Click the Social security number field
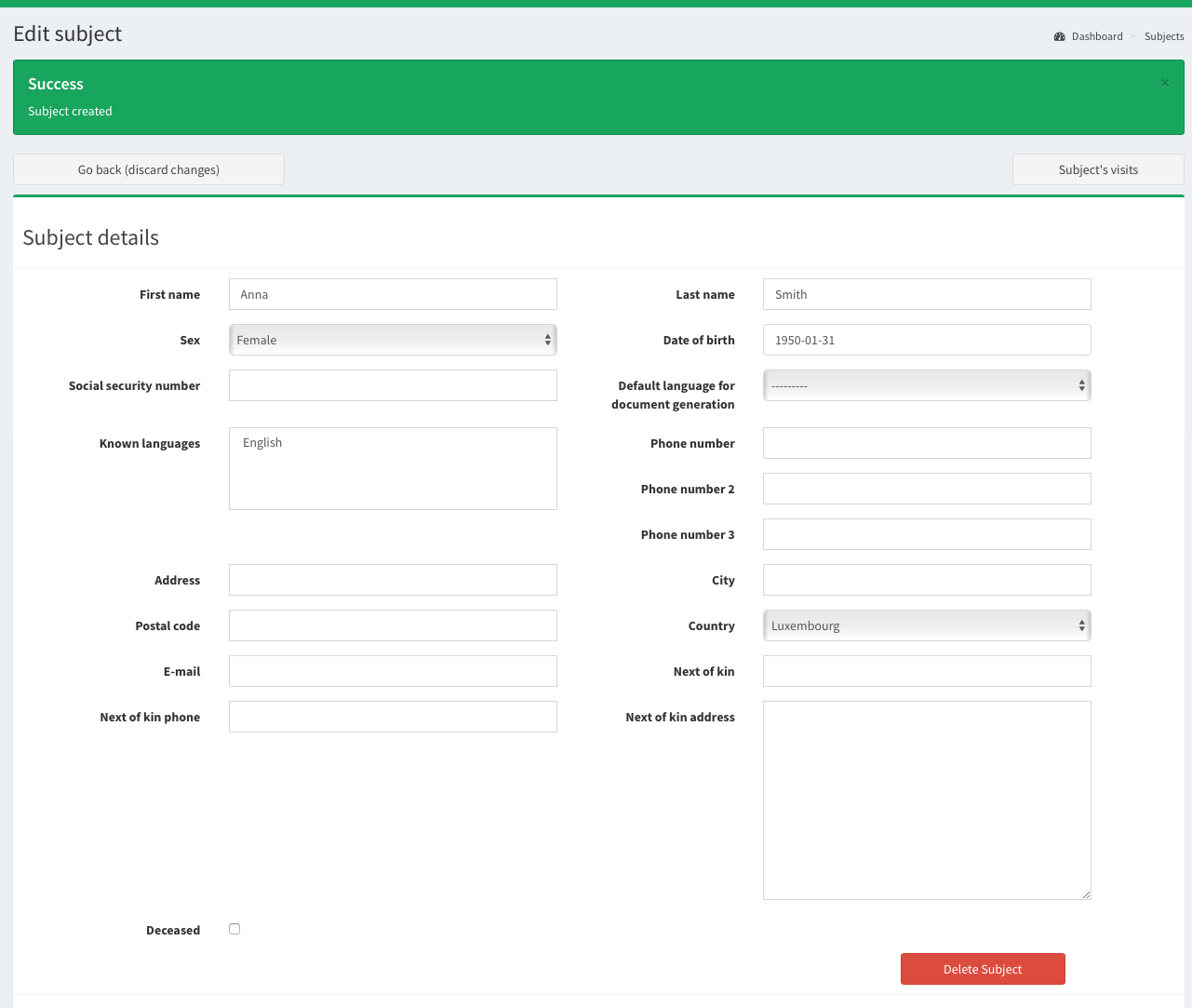The width and height of the screenshot is (1192, 1008). pos(393,385)
